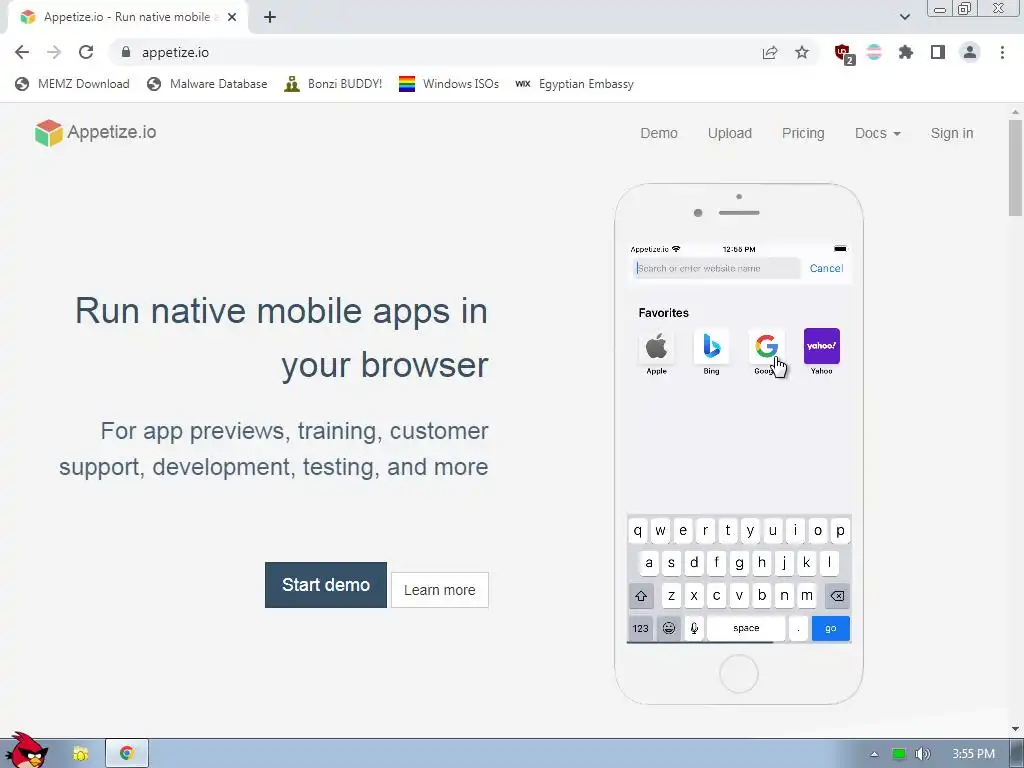
Task: Tap the period key on phone keyboard
Action: [x=798, y=628]
